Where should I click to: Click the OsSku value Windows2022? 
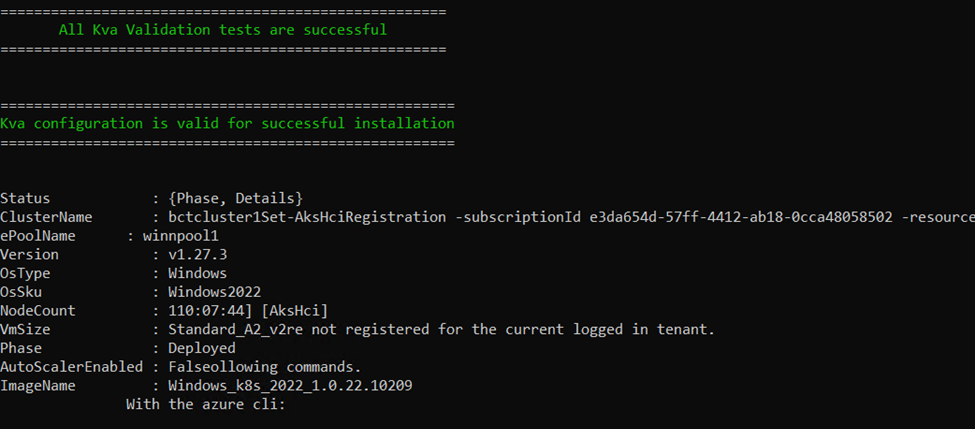(x=215, y=292)
